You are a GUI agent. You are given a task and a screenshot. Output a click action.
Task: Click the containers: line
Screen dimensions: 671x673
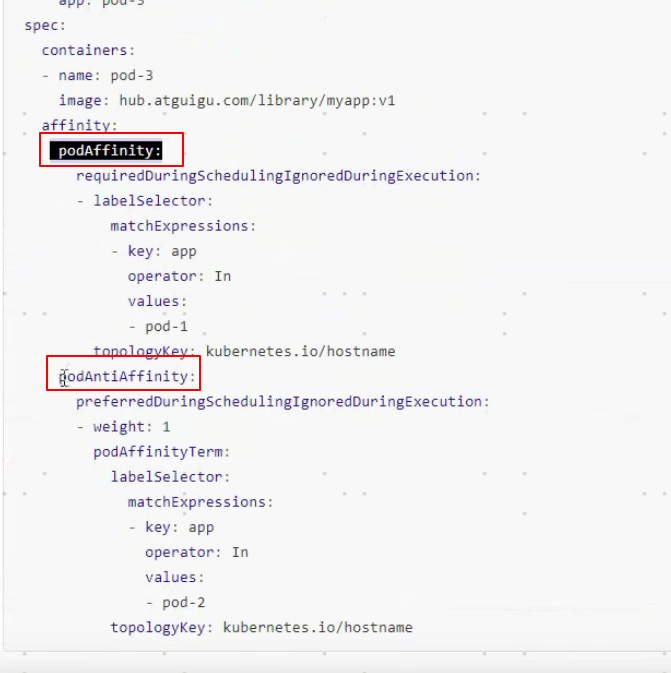pyautogui.click(x=88, y=50)
